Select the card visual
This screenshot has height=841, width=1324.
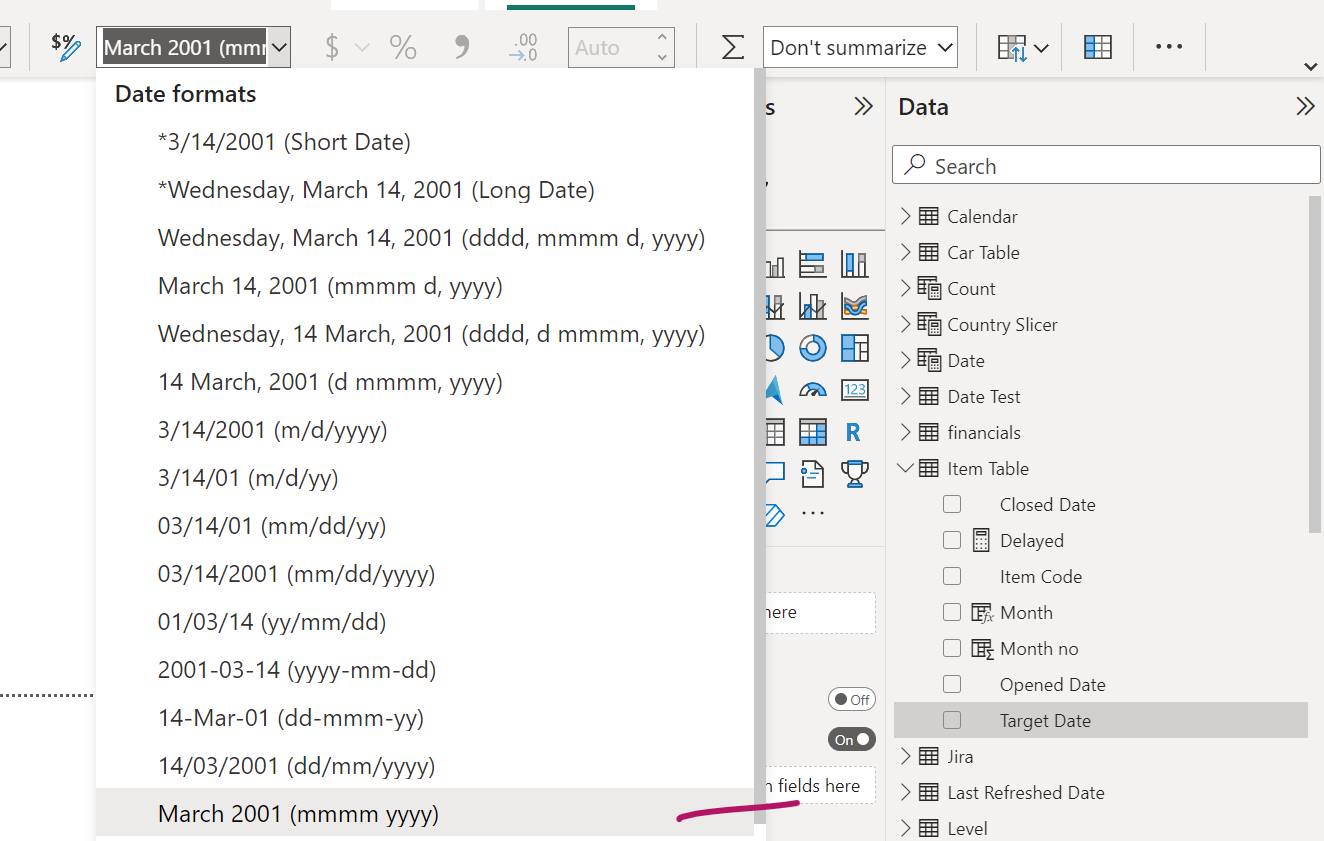(x=854, y=390)
